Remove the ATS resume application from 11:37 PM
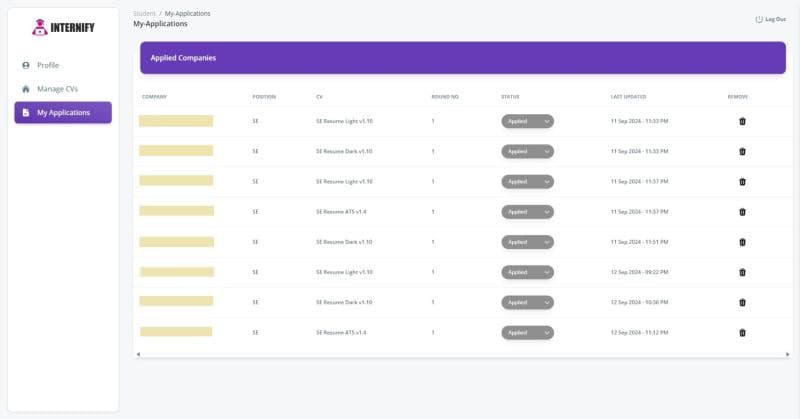The image size is (800, 419). point(742,212)
